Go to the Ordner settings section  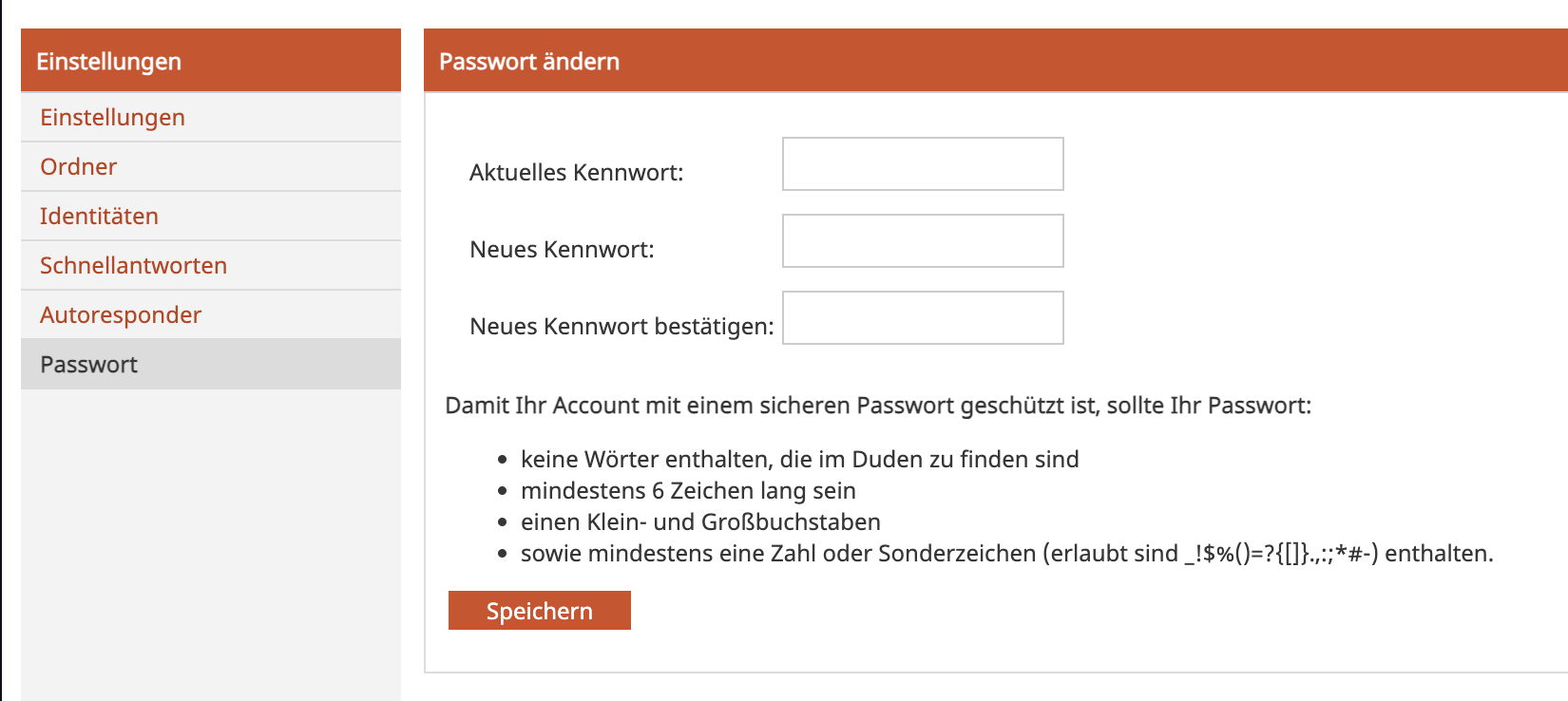[78, 167]
